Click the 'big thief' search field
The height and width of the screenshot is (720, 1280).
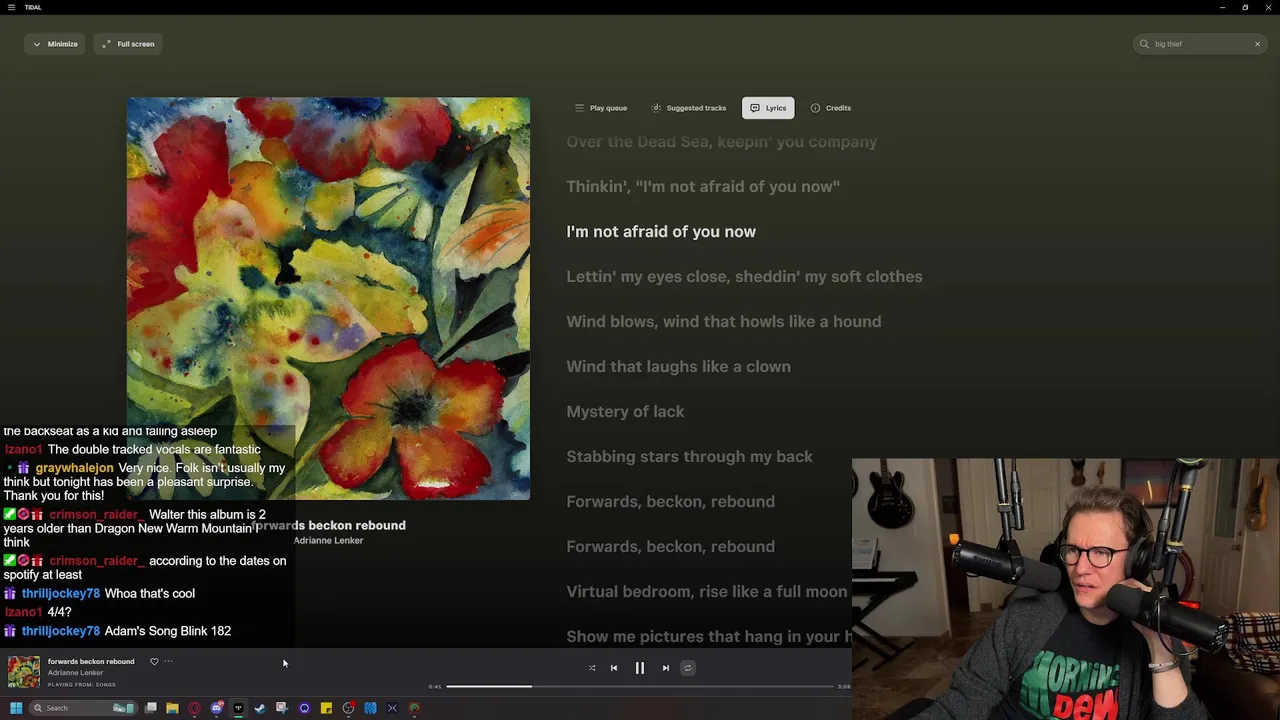click(x=1200, y=44)
